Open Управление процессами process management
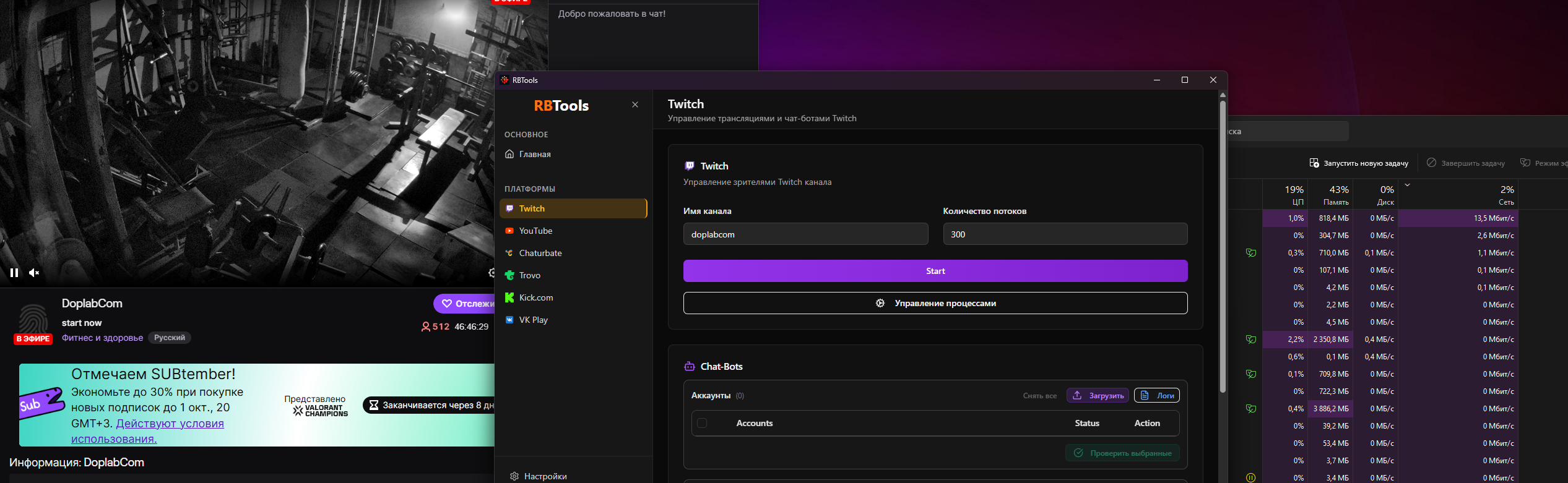1568x483 pixels. [x=935, y=303]
